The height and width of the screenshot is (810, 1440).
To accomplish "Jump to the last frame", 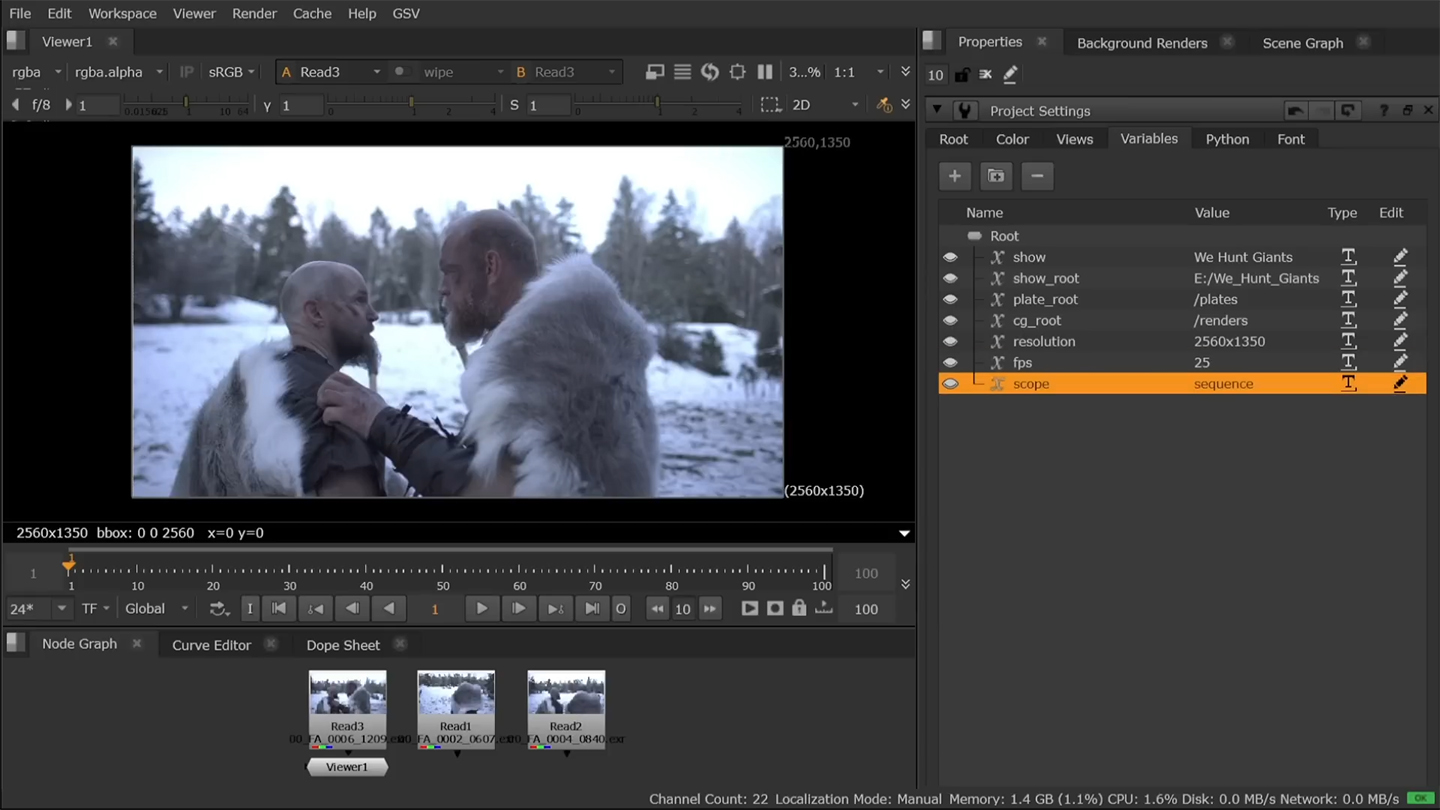I will coord(592,608).
